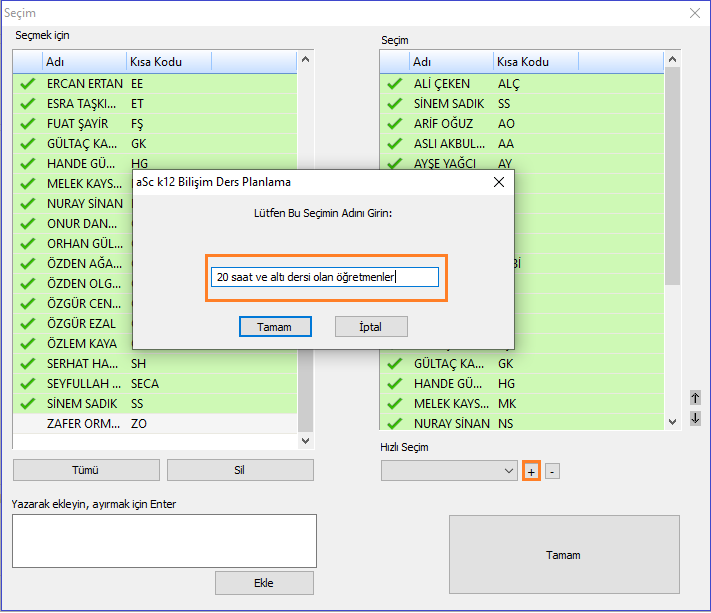The height and width of the screenshot is (613, 711).
Task: Select ASLI AKBUL... in the right list
Action: (522, 144)
